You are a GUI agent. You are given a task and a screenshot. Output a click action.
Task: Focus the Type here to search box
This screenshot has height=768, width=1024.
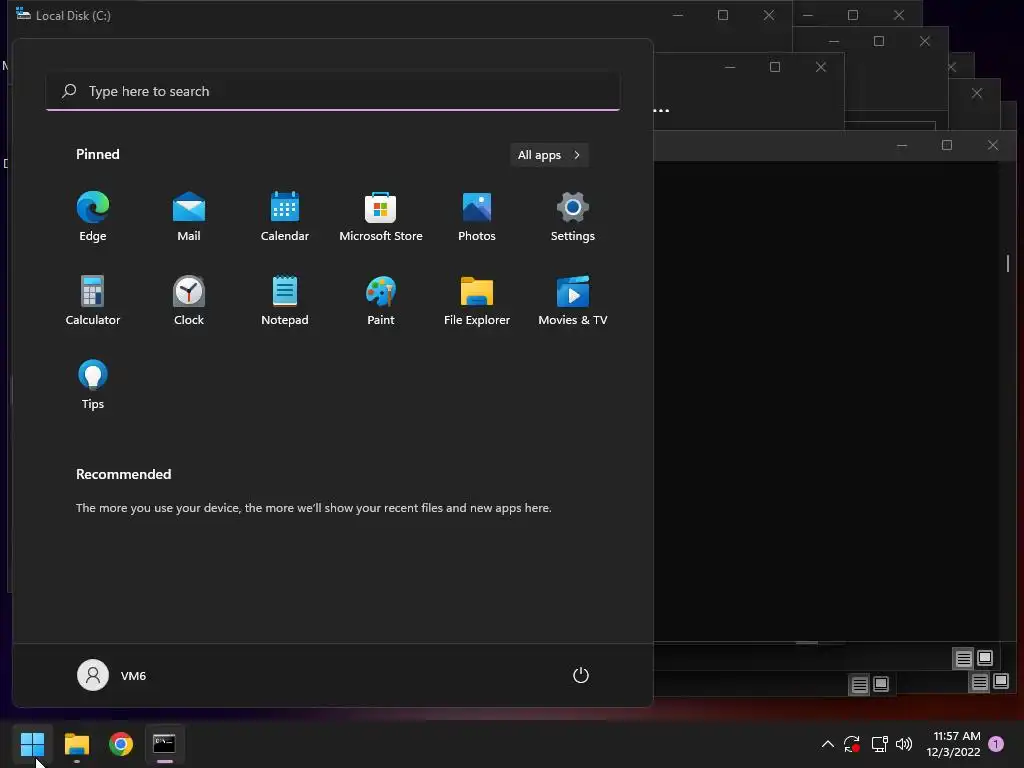[333, 91]
